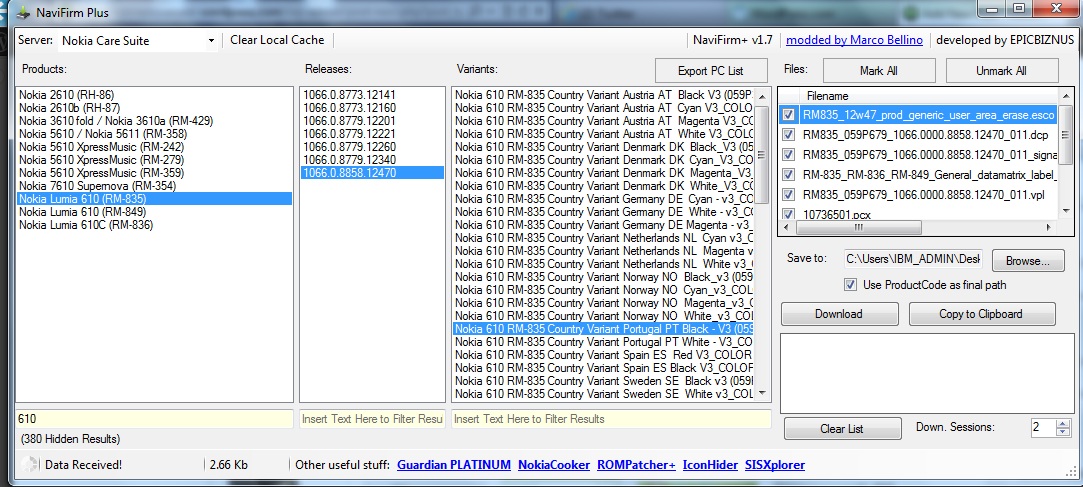Image resolution: width=1083 pixels, height=487 pixels.
Task: Uncheck the RM-835_RM-836_RM-849_General_datamatrix_label file
Action: (x=789, y=175)
